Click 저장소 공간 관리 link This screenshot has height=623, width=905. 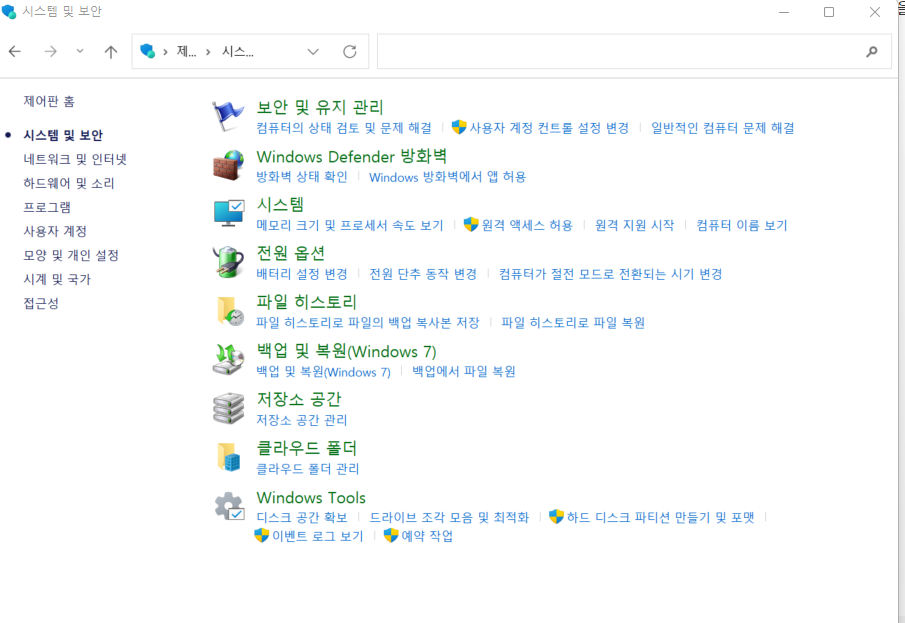click(x=302, y=420)
